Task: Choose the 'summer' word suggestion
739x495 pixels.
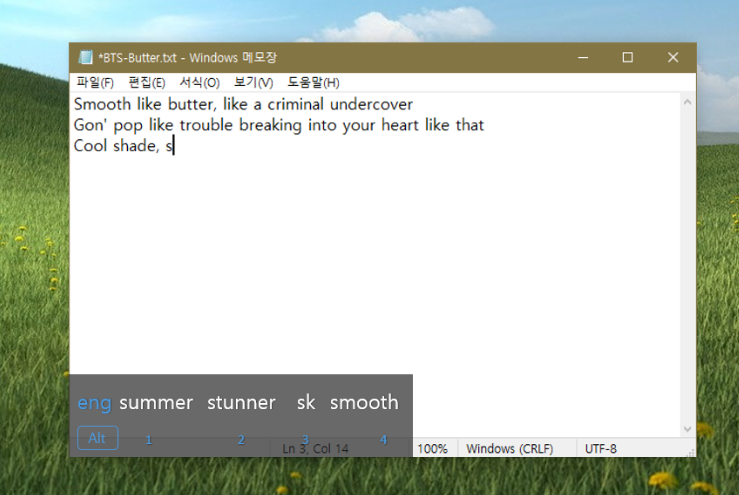Action: click(156, 403)
